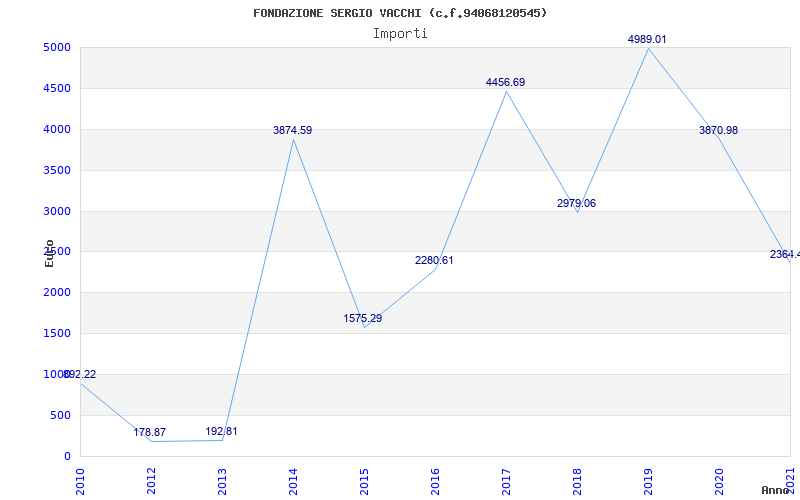Click the Anno x-axis title
Viewport: 800px width, 500px height.
pyautogui.click(x=775, y=490)
